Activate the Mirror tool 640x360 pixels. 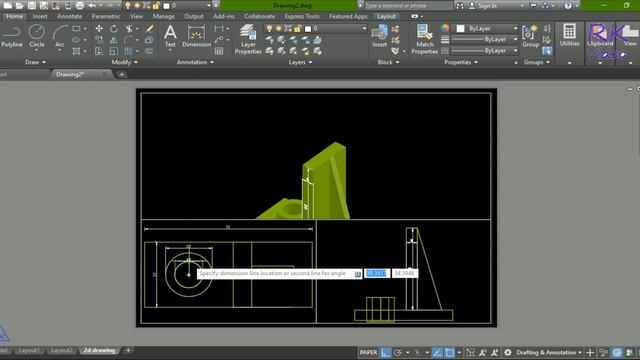[x=114, y=40]
